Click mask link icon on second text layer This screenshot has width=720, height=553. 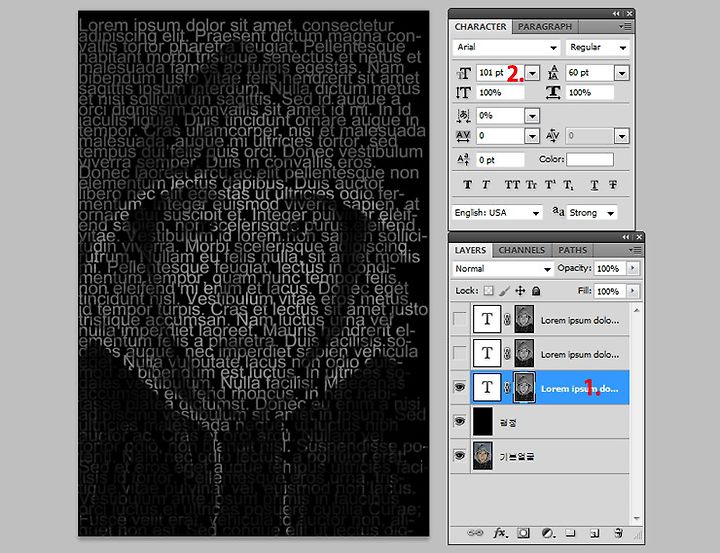pyautogui.click(x=507, y=353)
